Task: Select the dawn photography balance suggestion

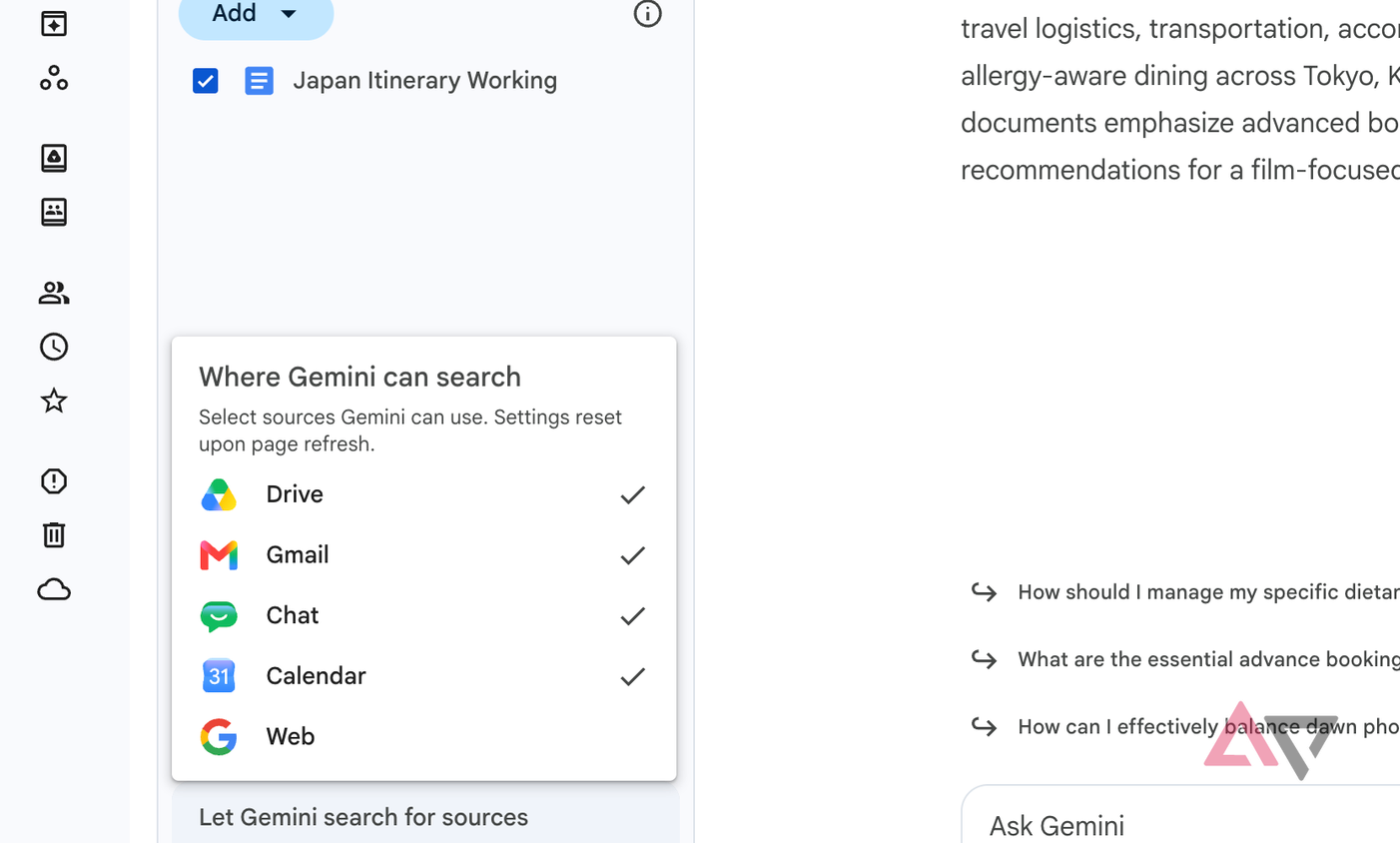Action: click(x=1185, y=726)
